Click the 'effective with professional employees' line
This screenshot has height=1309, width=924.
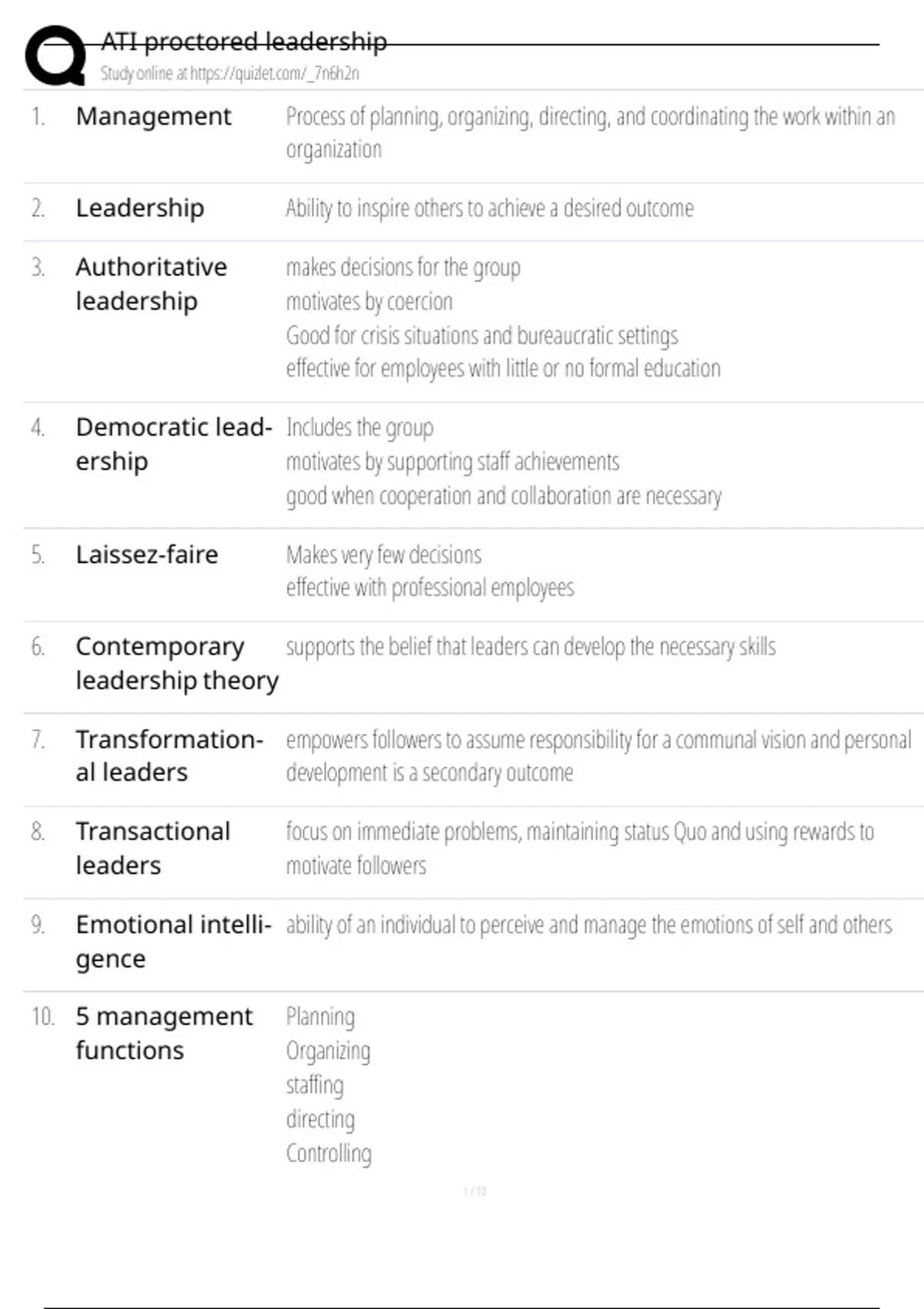[x=430, y=588]
